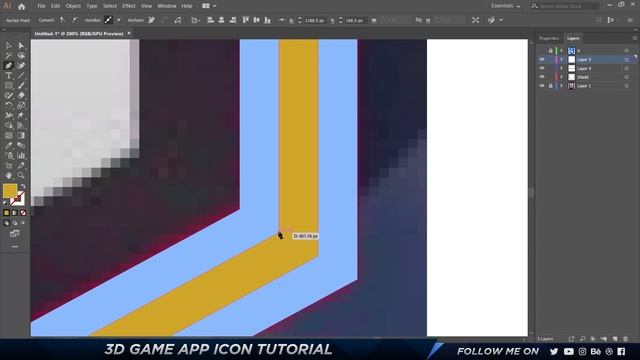Hide the Shield layer eye icon
This screenshot has width=640, height=360.
coord(542,77)
